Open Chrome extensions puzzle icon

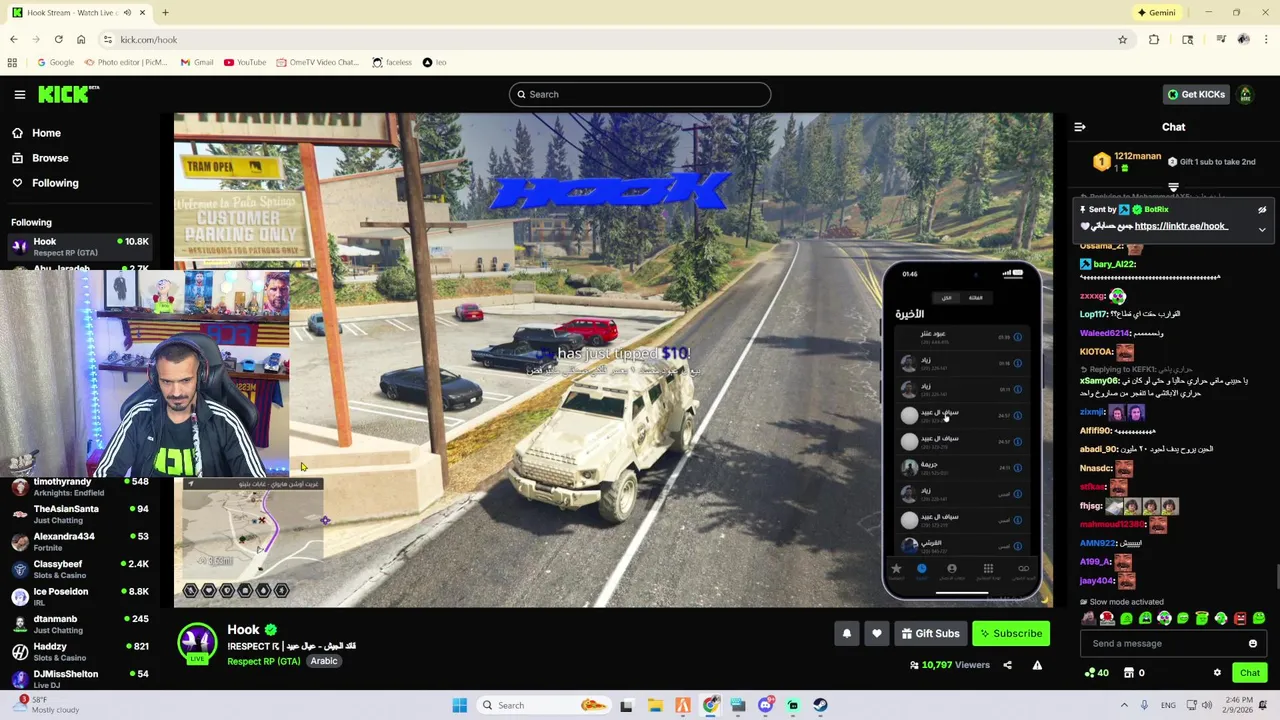(1154, 40)
